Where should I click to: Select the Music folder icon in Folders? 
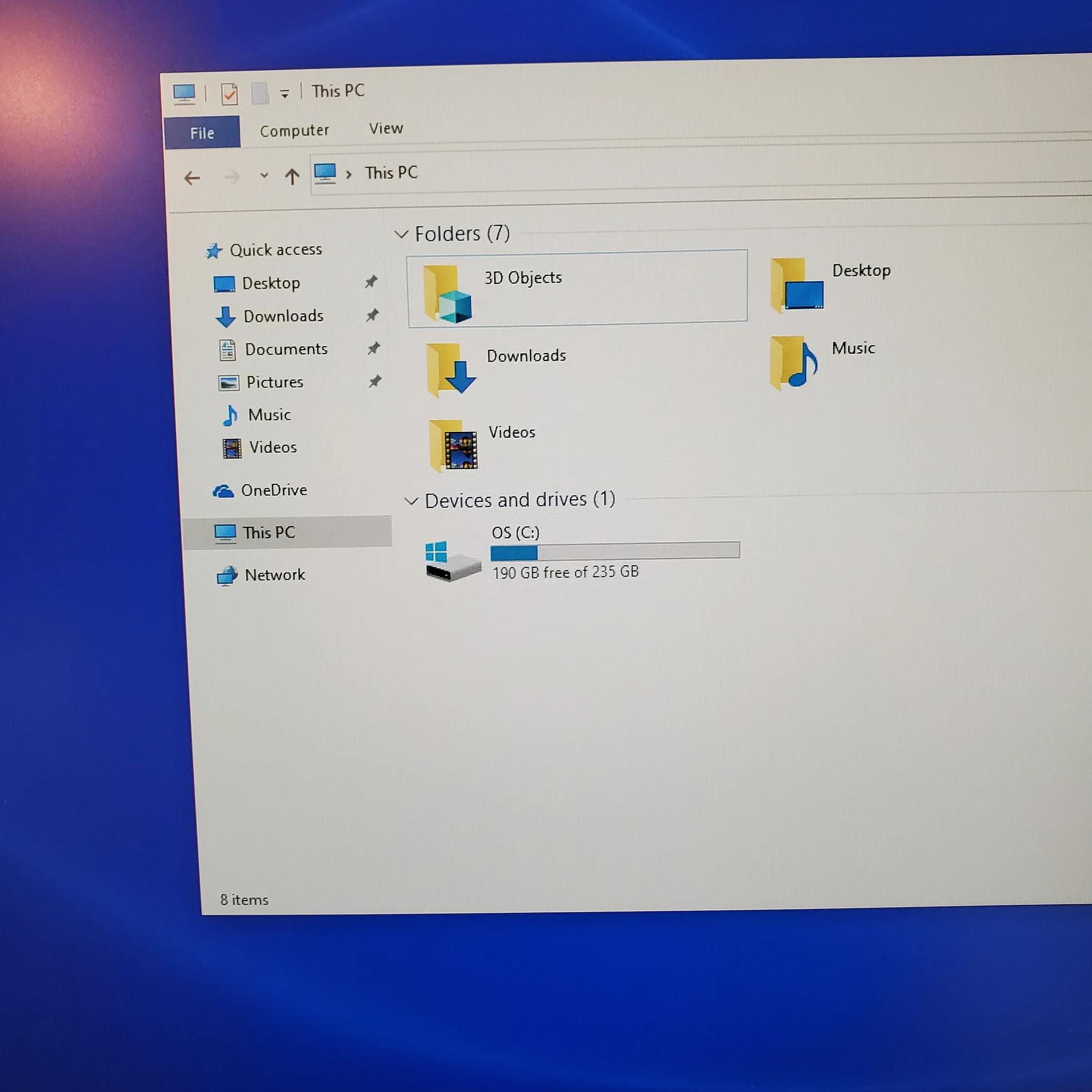(x=794, y=363)
